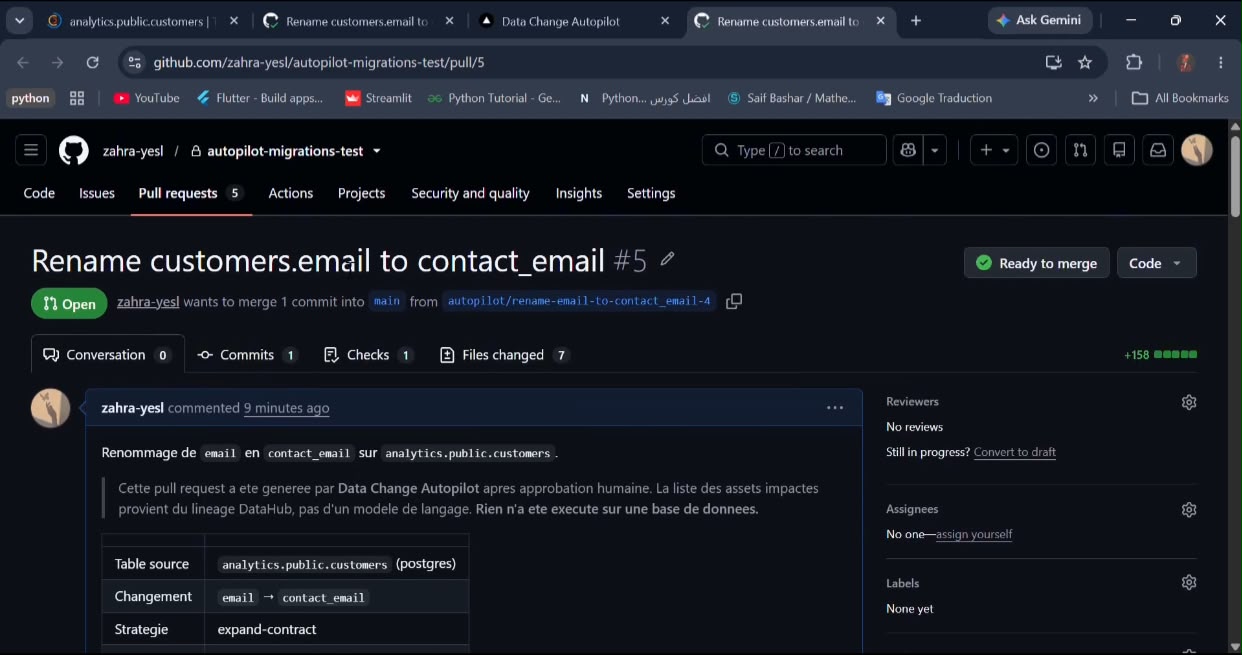Open the Copilot chat icon in header
Image resolution: width=1242 pixels, height=655 pixels.
908,150
